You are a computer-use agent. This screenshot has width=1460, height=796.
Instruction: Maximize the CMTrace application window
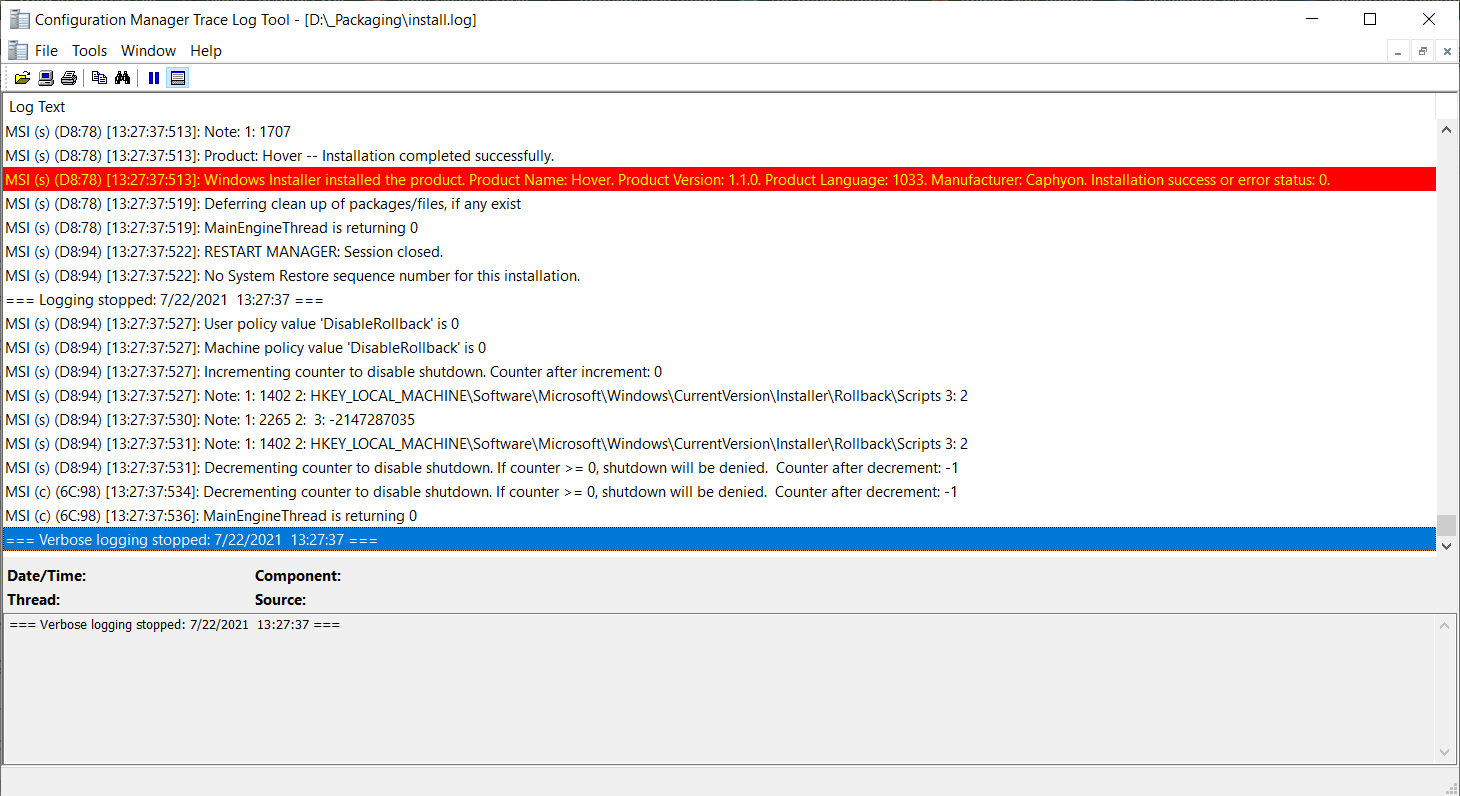point(1370,19)
